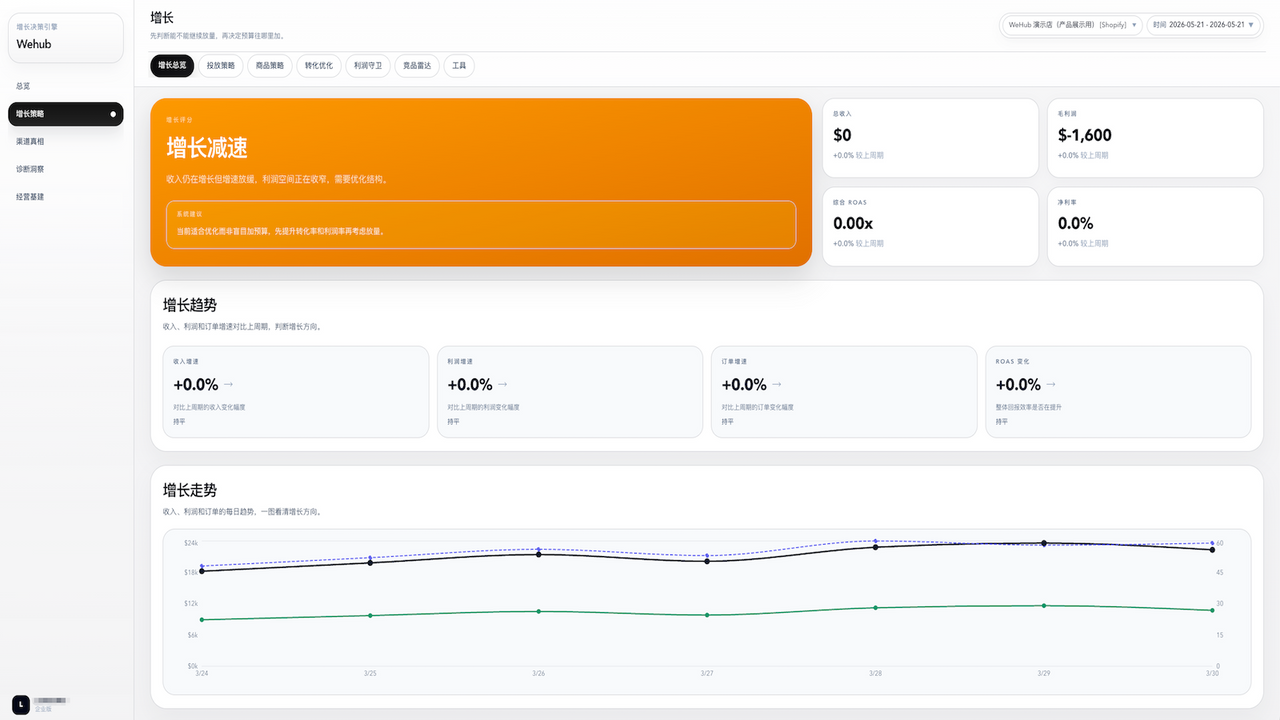Click the green data point at 3/26
Image resolution: width=1280 pixels, height=720 pixels.
(539, 611)
